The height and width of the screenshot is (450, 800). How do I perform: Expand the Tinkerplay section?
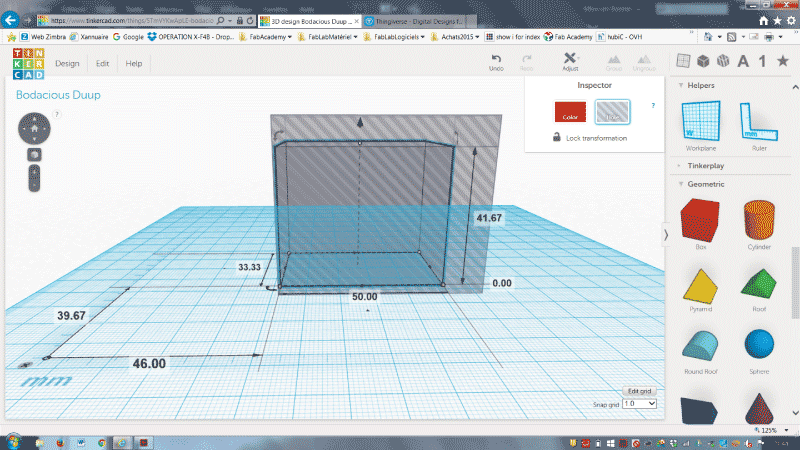click(679, 165)
